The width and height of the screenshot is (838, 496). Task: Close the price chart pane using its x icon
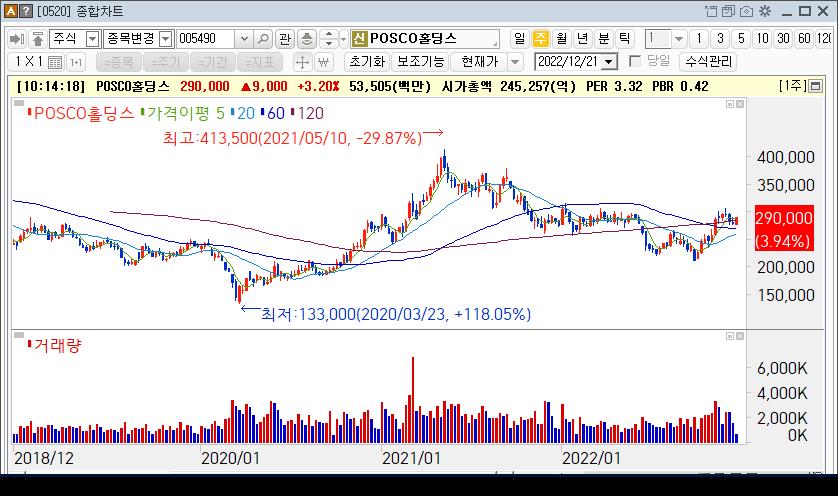click(x=740, y=104)
